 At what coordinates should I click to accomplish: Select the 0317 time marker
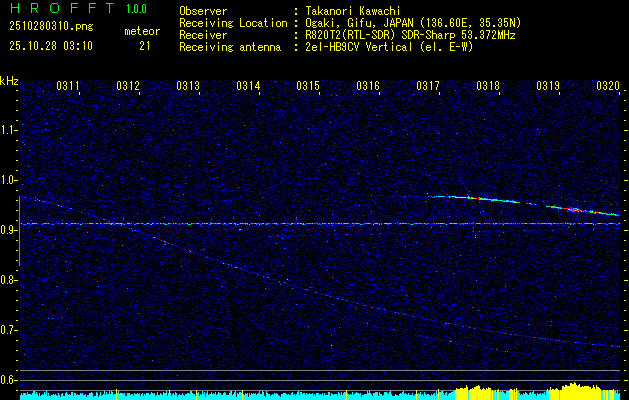(428, 87)
